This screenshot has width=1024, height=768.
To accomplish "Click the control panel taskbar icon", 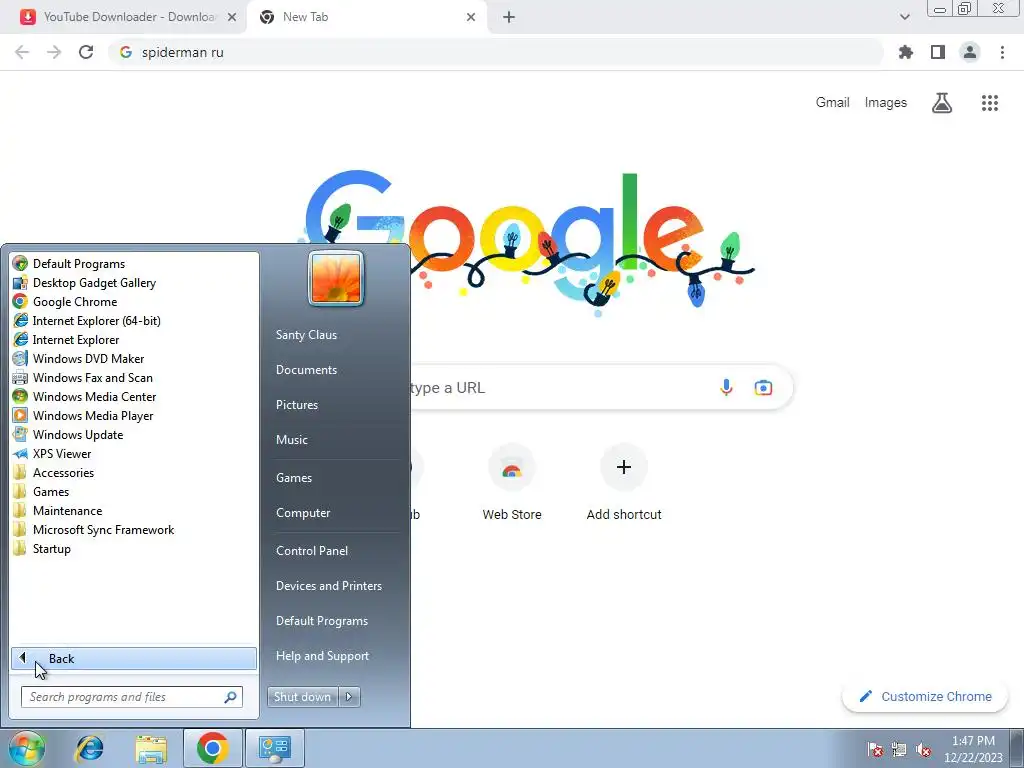I will [274, 748].
